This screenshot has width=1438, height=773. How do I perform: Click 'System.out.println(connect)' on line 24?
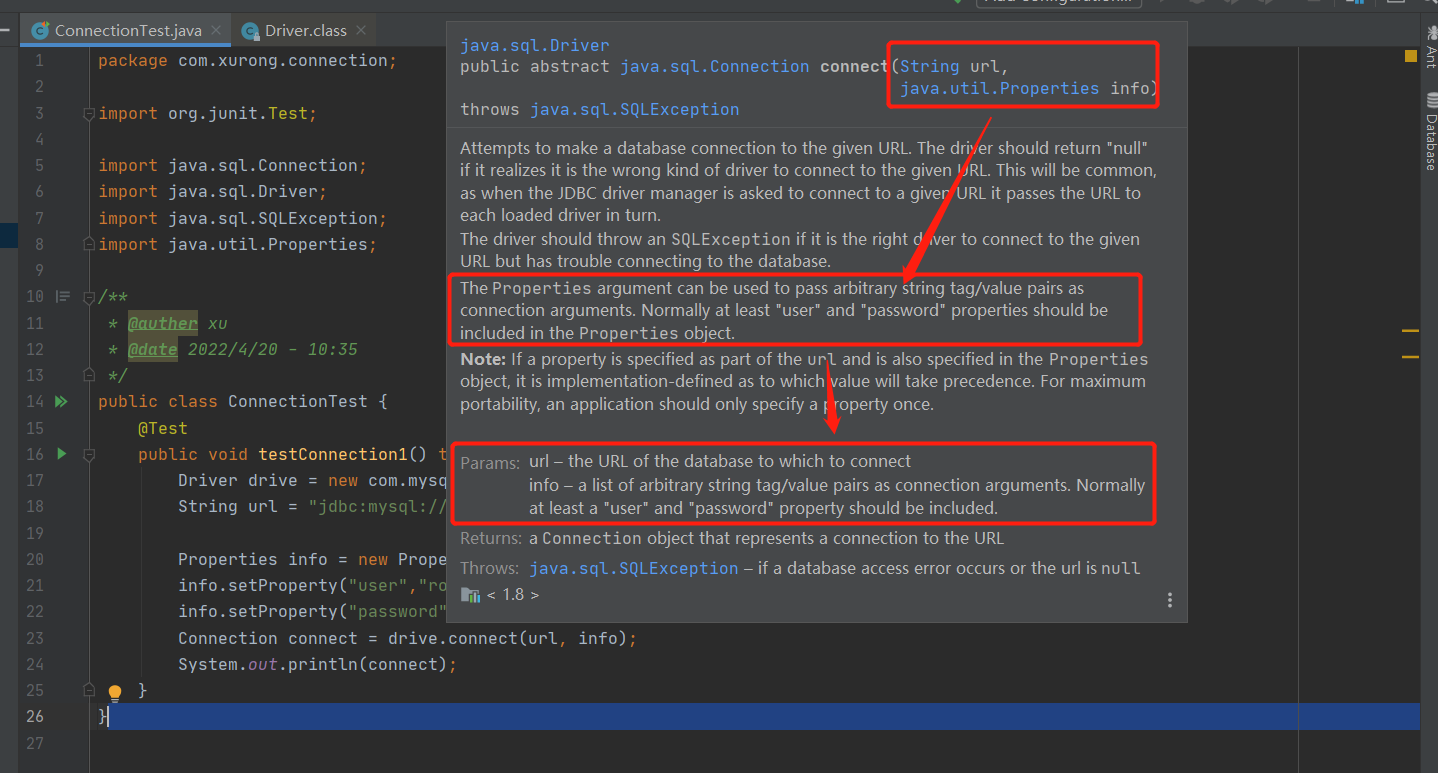tap(312, 665)
